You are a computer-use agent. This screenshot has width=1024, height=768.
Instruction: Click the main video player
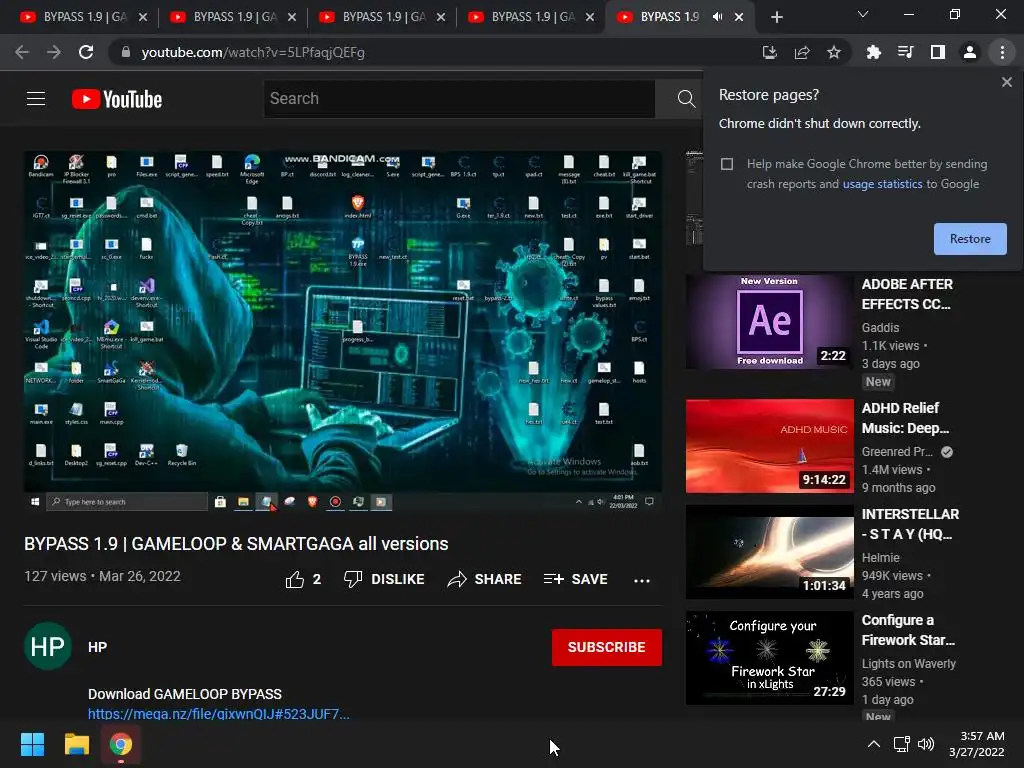[x=343, y=331]
